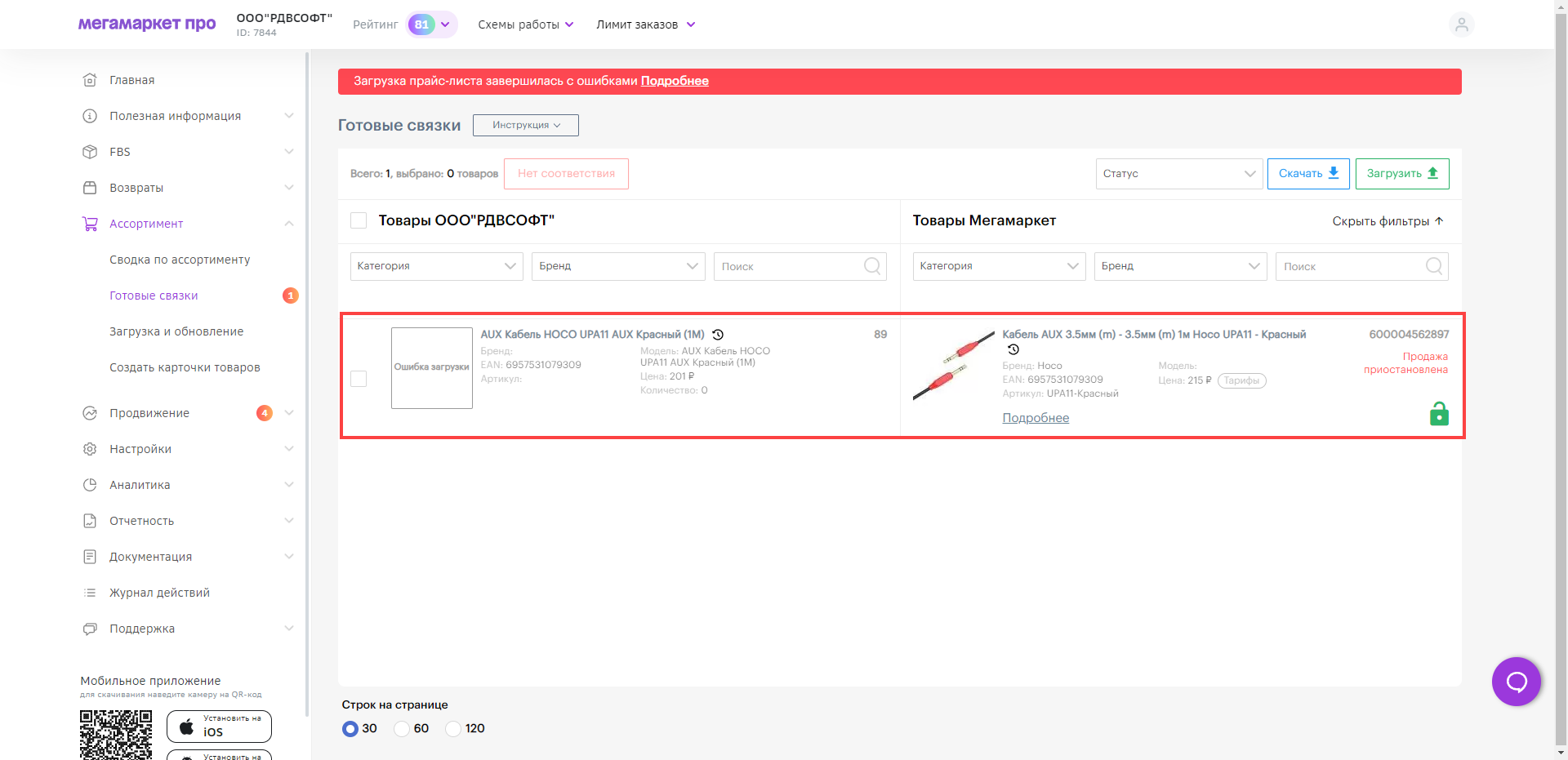Expand the Лимит заказов dropdown

point(646,24)
